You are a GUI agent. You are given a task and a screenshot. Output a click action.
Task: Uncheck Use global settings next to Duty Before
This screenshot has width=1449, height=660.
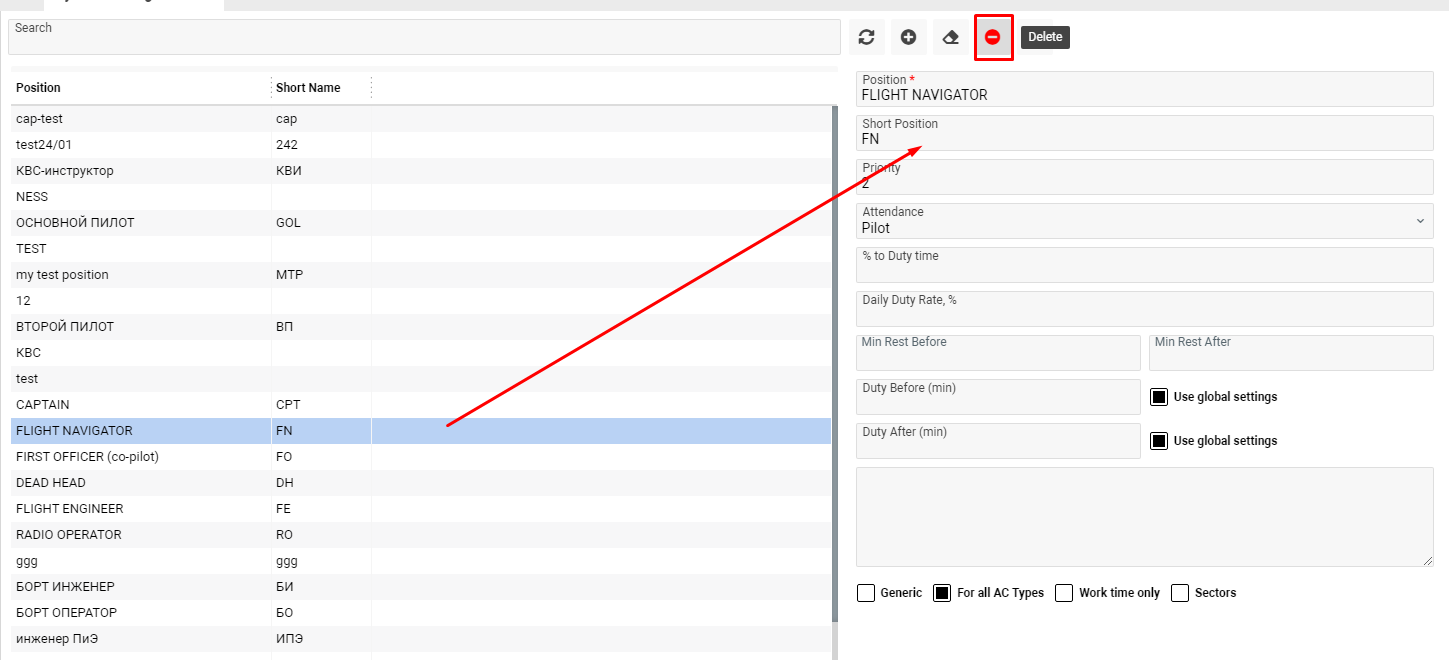1158,396
